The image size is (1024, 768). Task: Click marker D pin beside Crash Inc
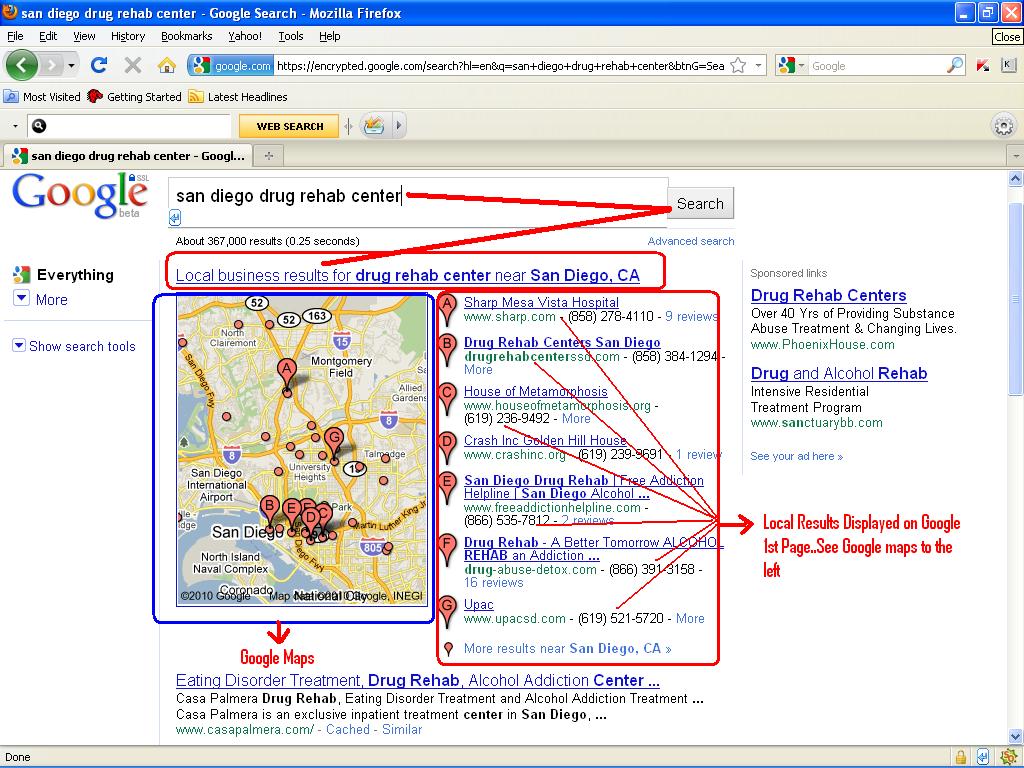tap(447, 447)
